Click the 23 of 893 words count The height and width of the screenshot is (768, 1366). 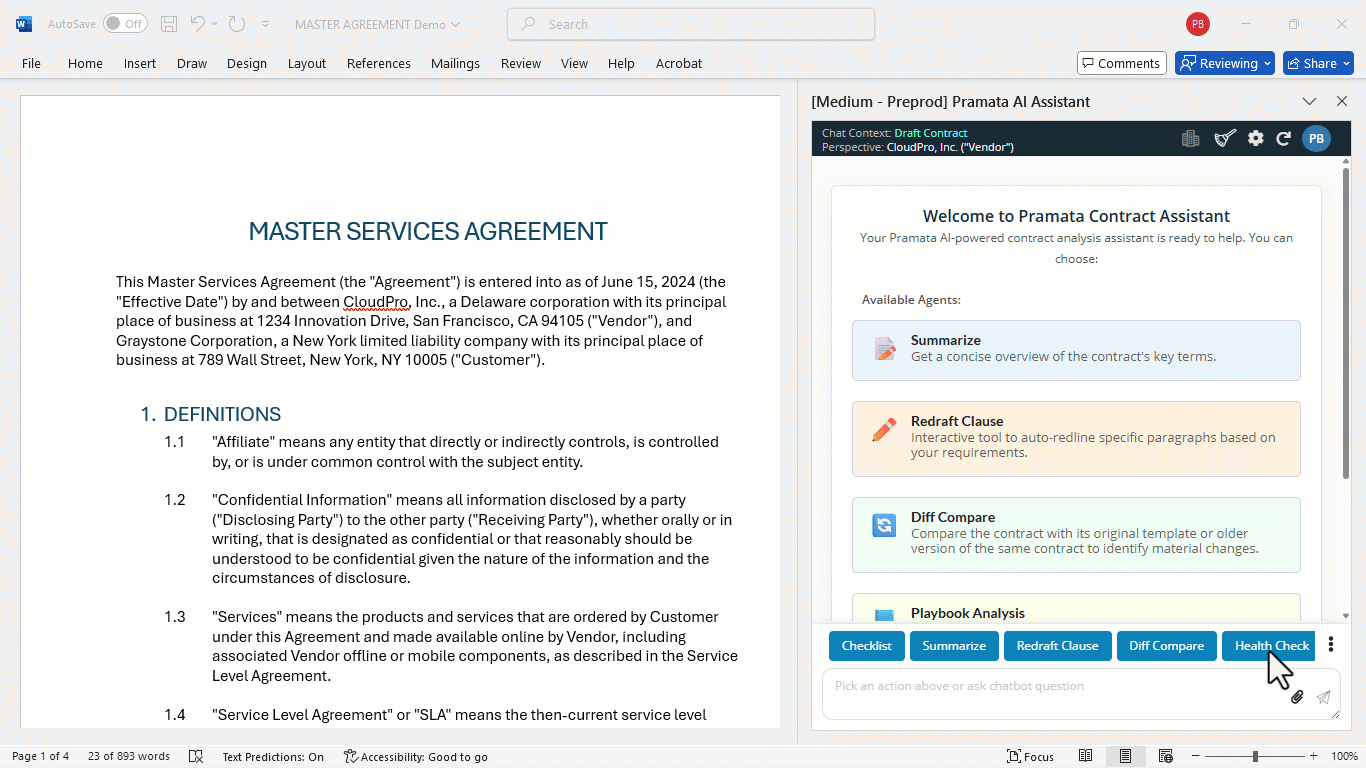(x=129, y=756)
